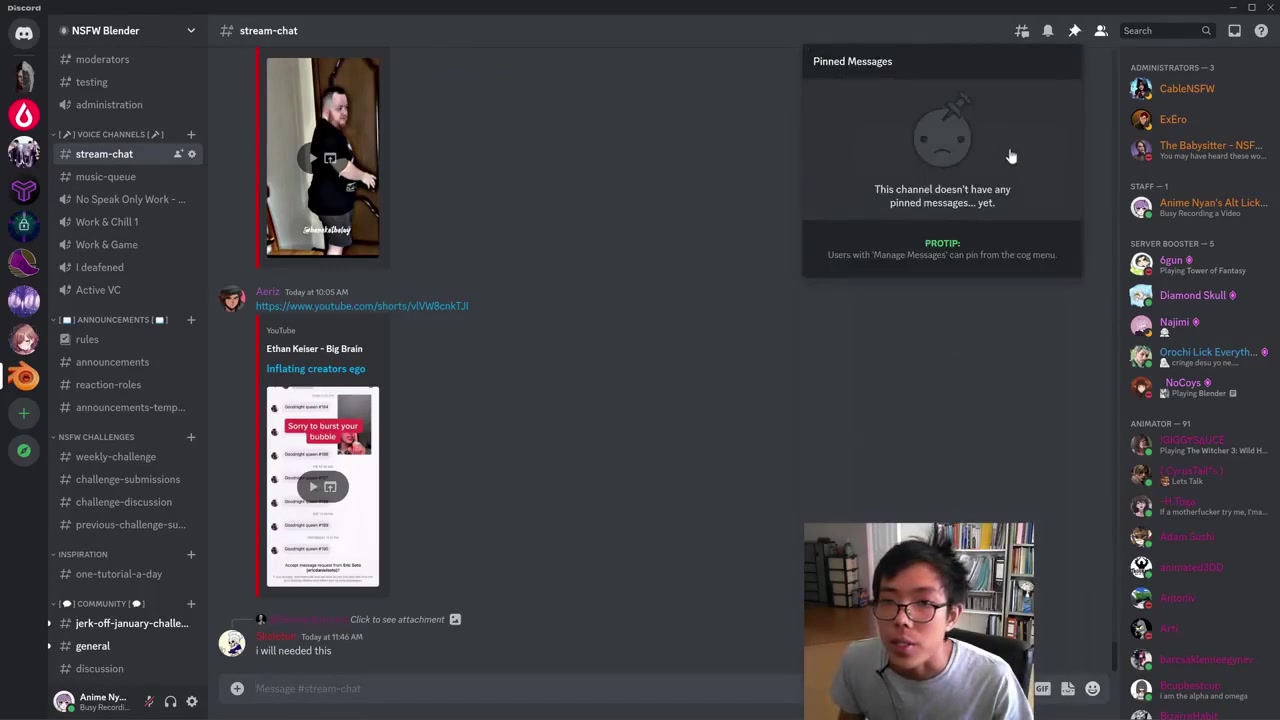The width and height of the screenshot is (1280, 720).
Task: Click the plus attachment button in message box
Action: (237, 688)
